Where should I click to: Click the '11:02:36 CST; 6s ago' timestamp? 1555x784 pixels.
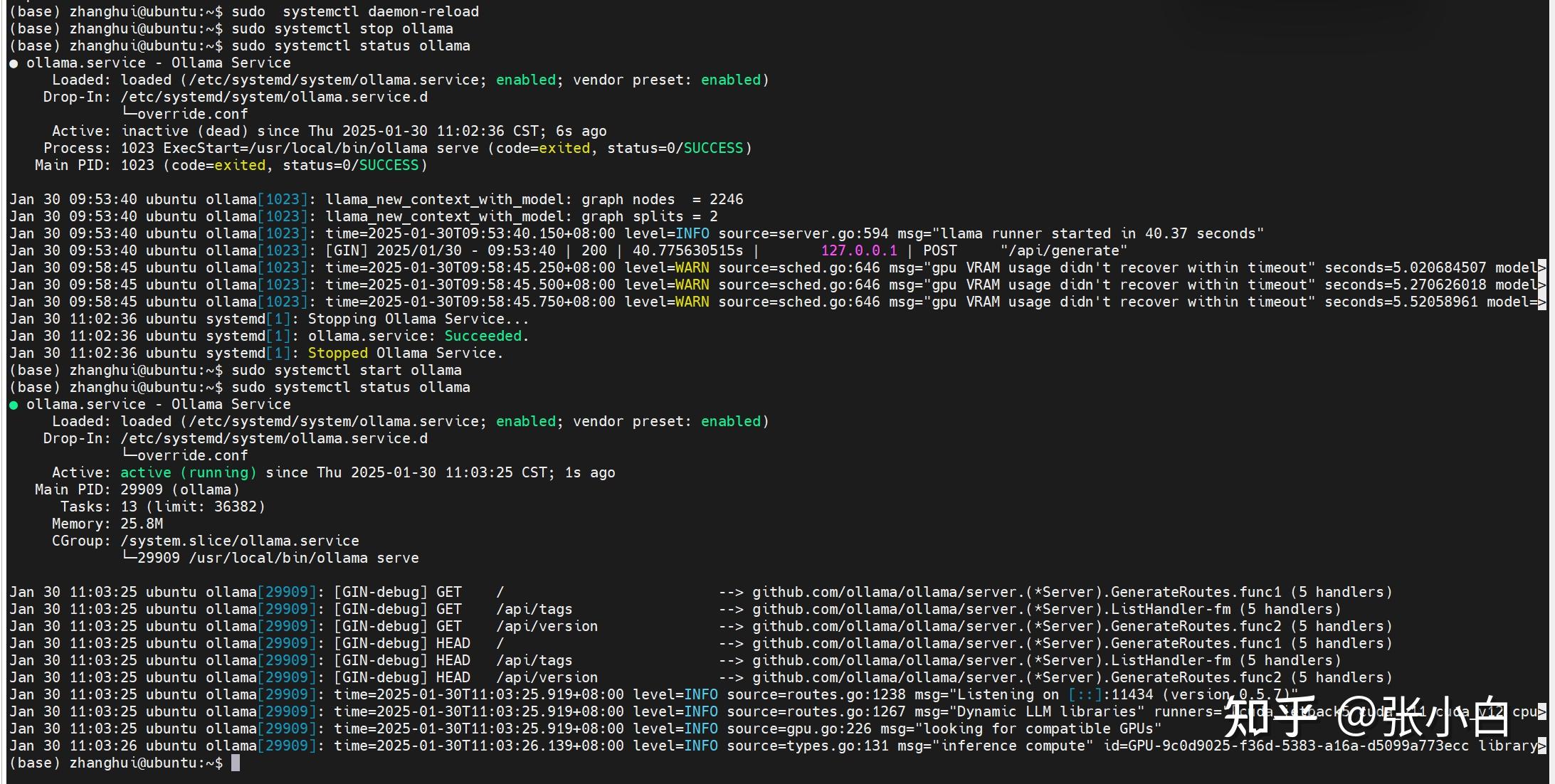click(x=522, y=131)
